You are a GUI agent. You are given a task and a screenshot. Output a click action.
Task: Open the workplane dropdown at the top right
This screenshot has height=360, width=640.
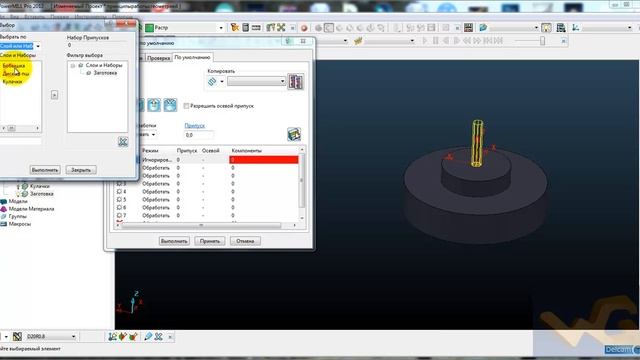click(x=629, y=28)
